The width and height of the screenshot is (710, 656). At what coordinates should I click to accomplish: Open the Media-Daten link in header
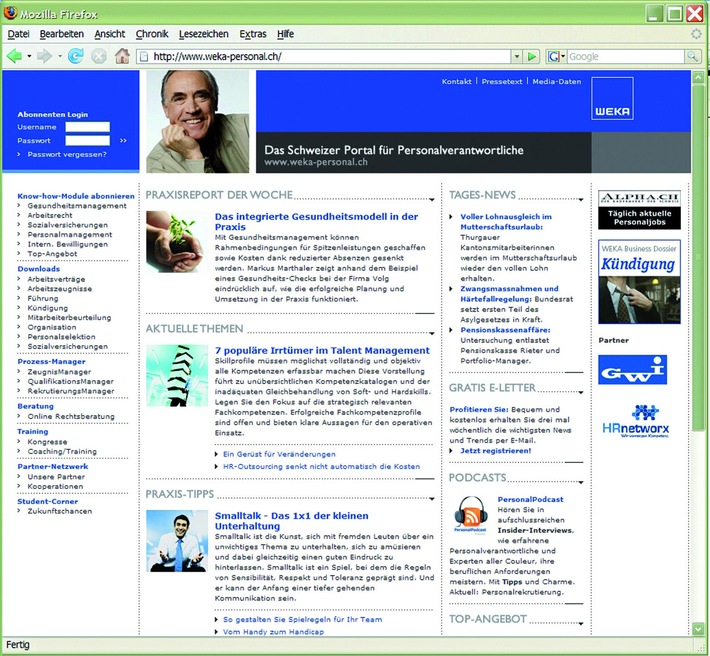click(x=557, y=81)
